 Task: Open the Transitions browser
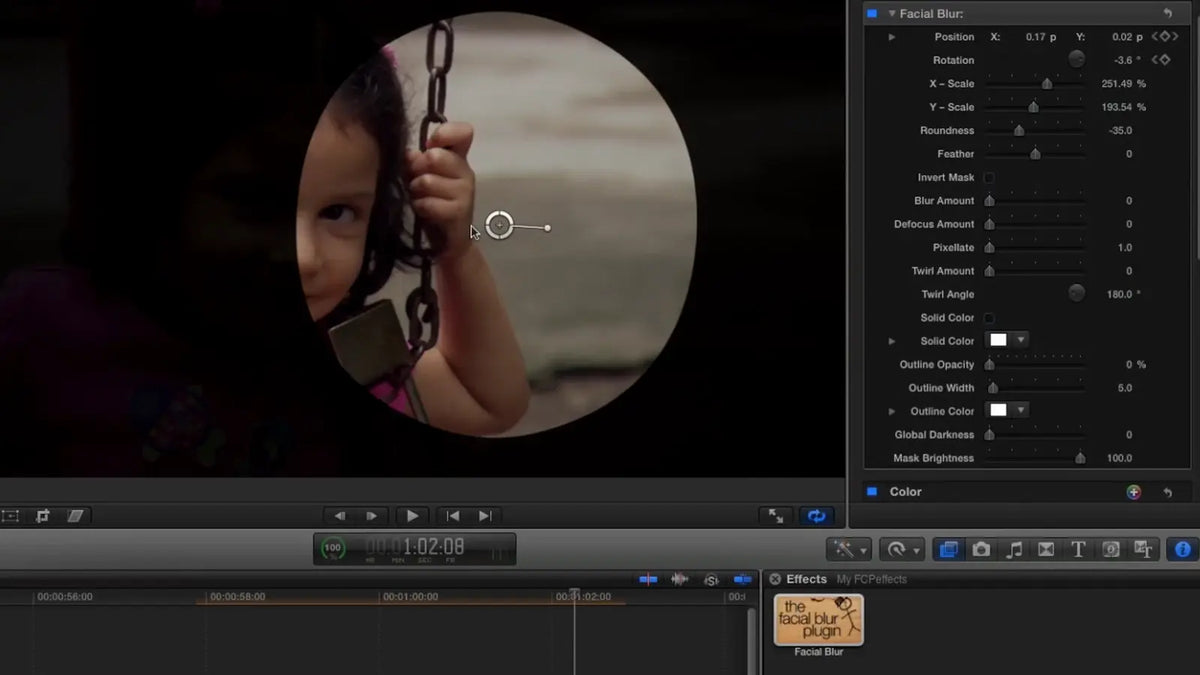(x=1046, y=549)
